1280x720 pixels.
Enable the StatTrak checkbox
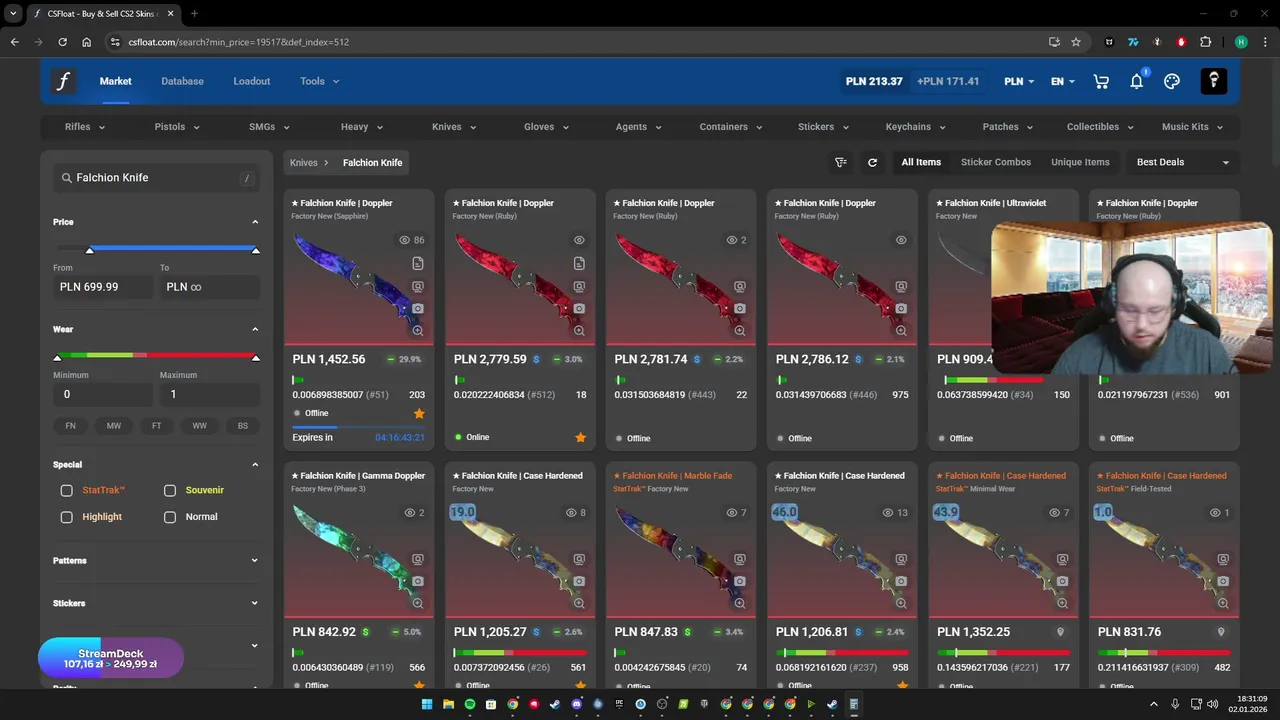66,490
